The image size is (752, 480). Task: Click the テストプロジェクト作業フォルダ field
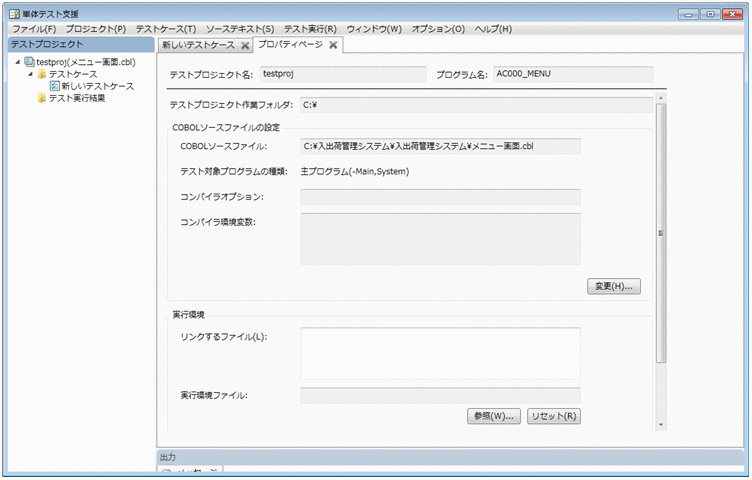click(477, 105)
